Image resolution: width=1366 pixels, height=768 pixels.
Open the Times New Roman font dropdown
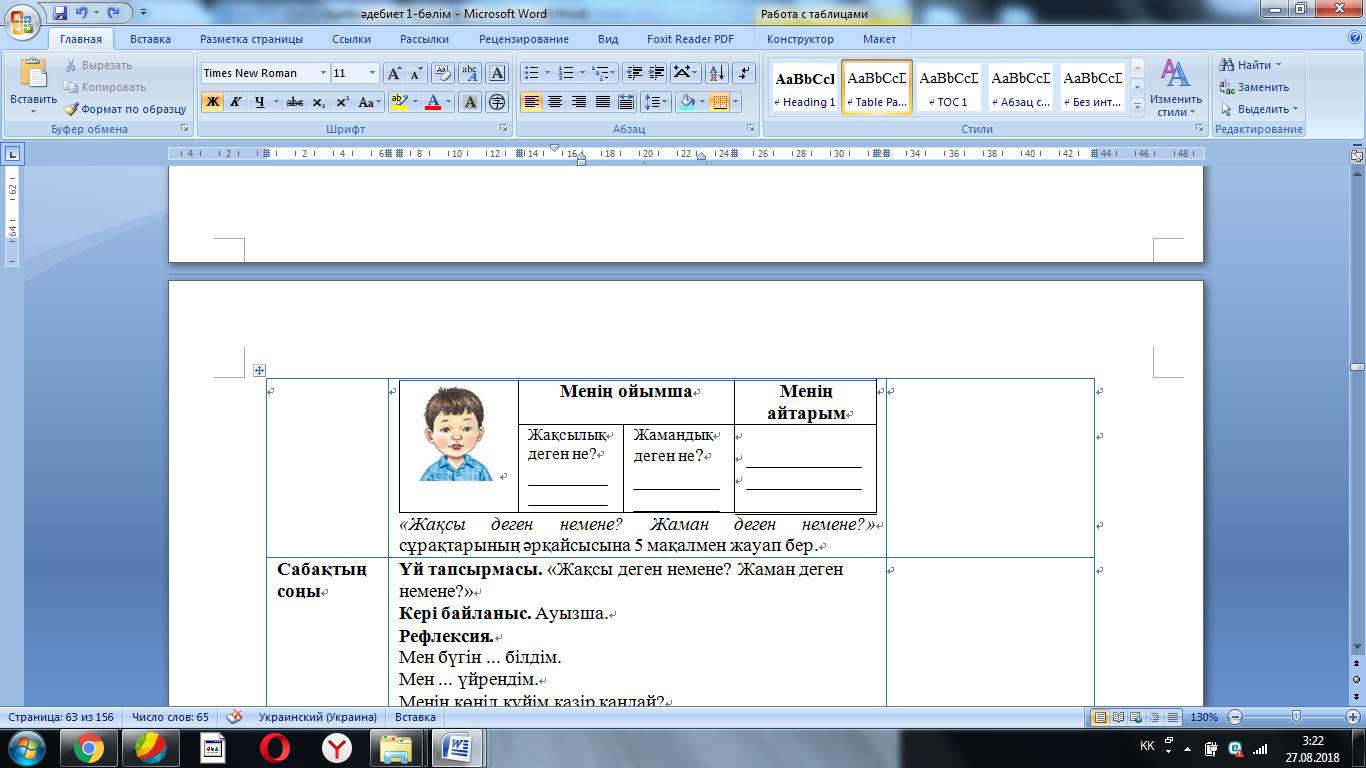coord(323,73)
